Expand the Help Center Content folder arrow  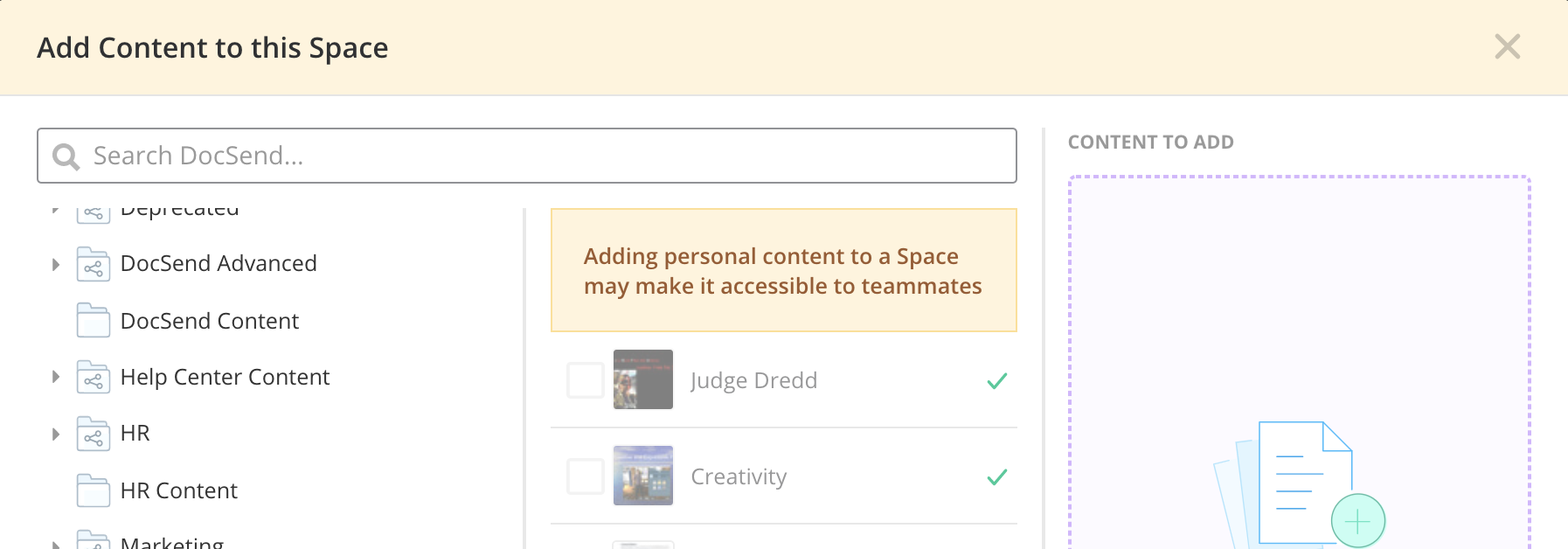pos(55,377)
